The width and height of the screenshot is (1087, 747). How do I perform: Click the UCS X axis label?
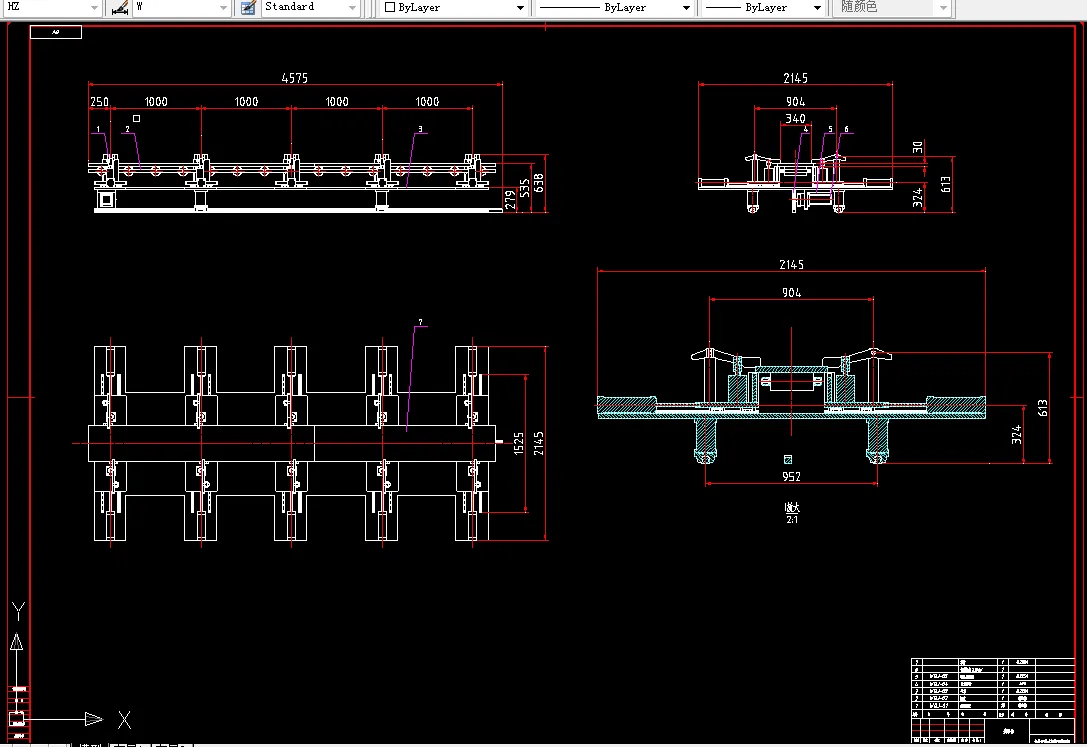tap(124, 720)
